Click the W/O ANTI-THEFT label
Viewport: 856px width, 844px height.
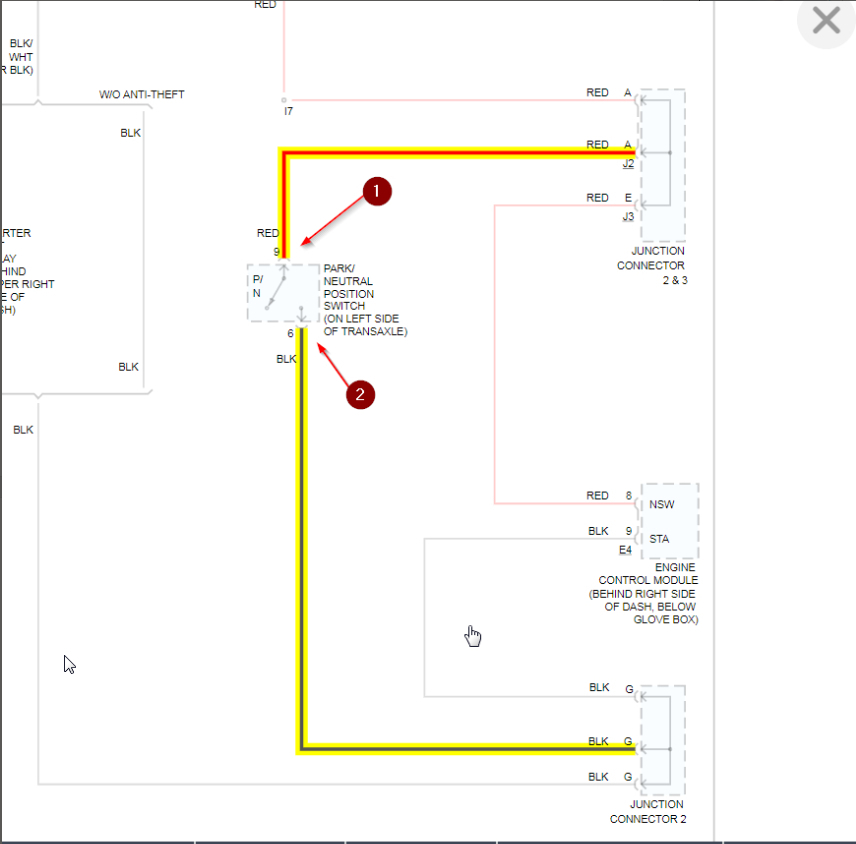[142, 94]
